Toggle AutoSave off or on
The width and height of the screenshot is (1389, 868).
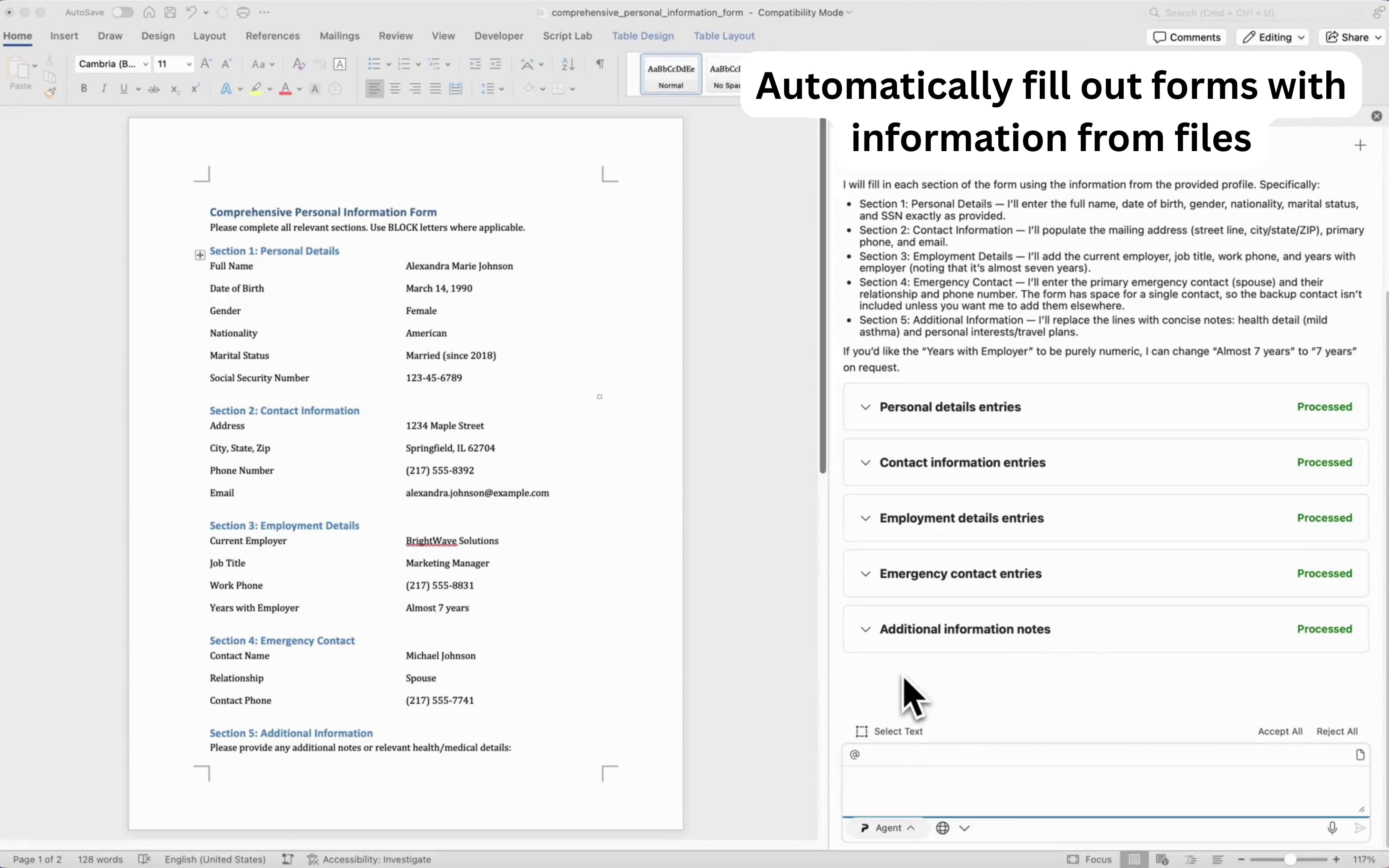[x=122, y=12]
